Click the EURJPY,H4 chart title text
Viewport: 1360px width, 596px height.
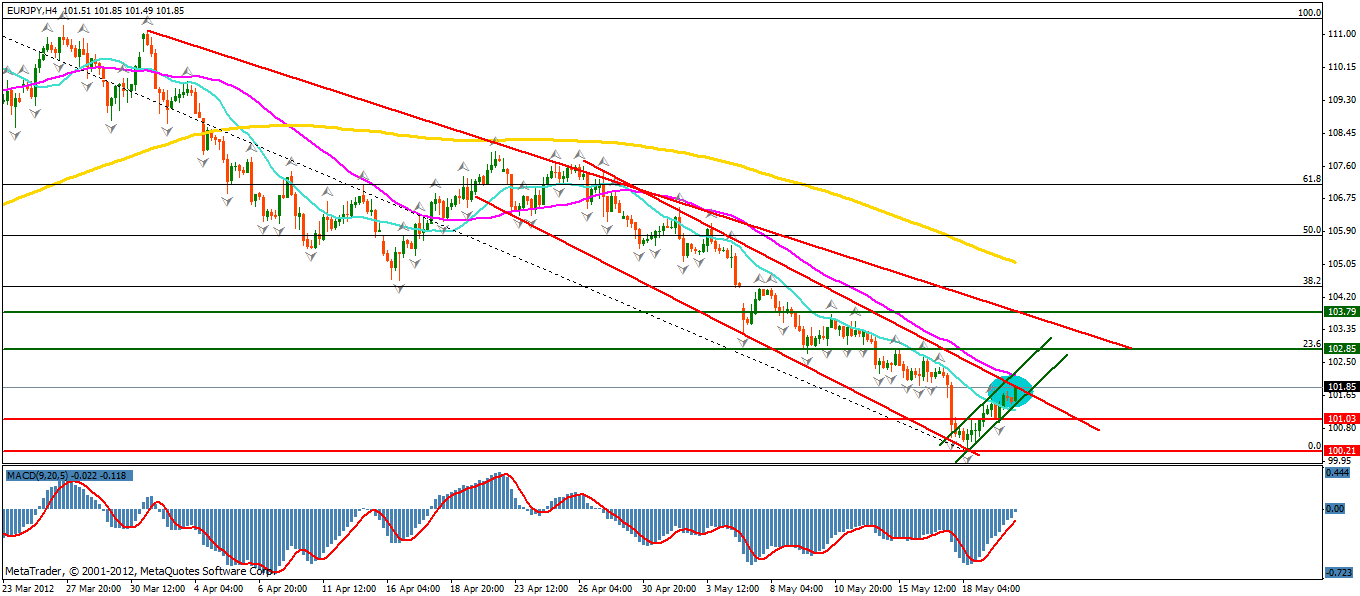(30, 11)
